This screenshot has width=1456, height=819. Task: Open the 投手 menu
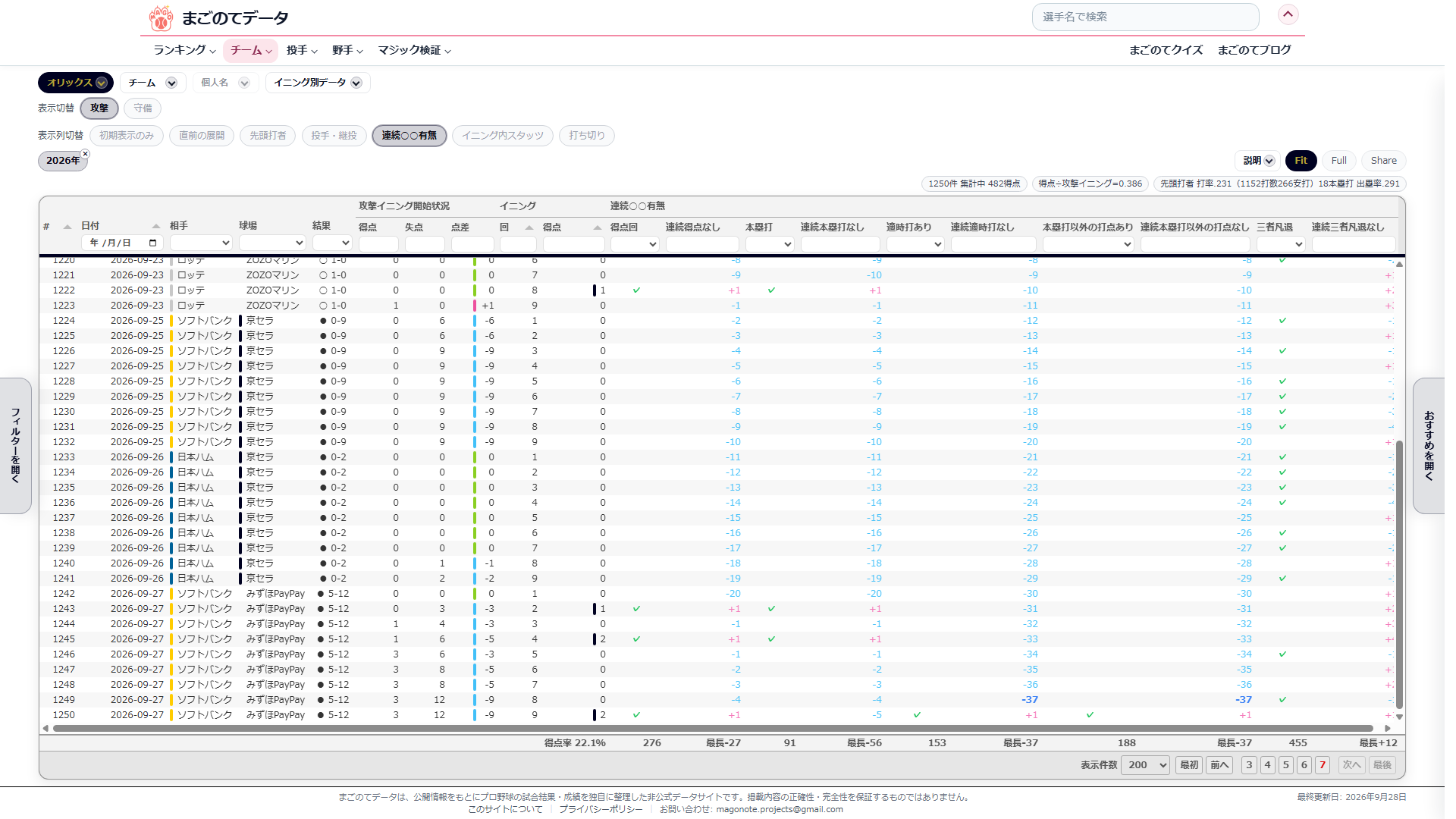(x=302, y=50)
